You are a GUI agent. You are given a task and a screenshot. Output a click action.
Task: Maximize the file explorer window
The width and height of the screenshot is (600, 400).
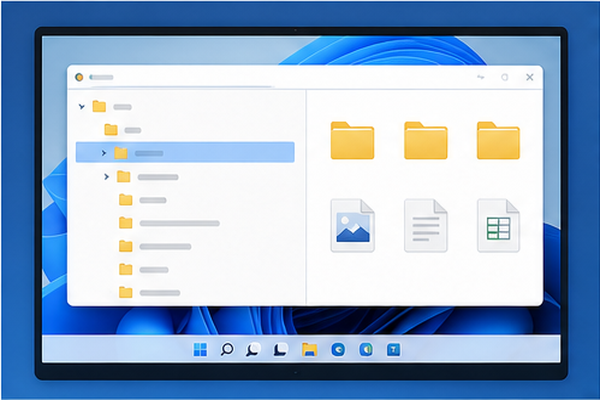point(505,77)
